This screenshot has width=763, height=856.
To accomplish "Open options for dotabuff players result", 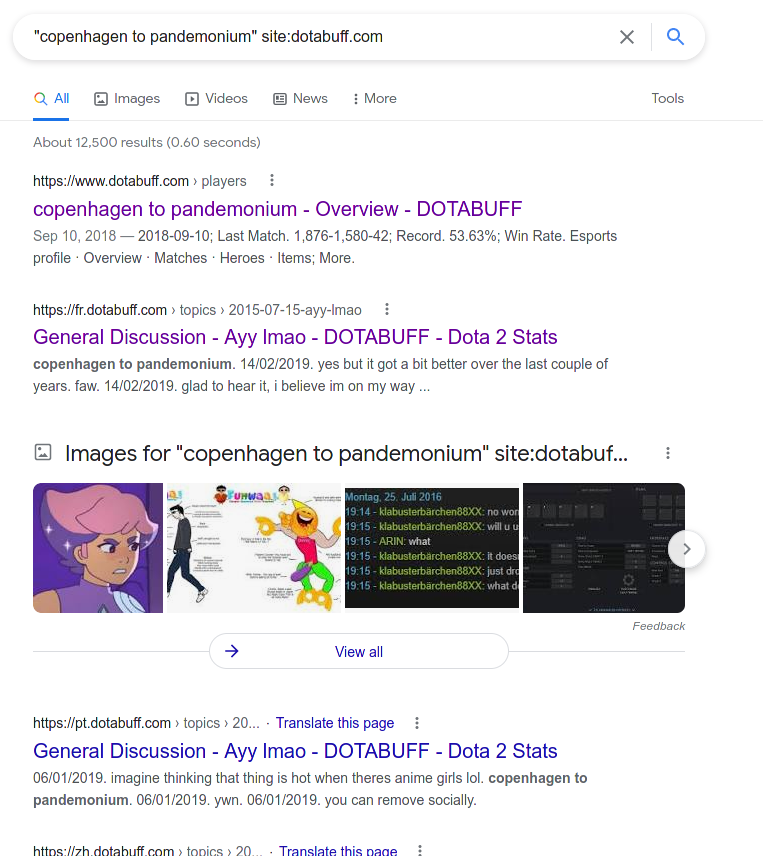I will point(272,180).
